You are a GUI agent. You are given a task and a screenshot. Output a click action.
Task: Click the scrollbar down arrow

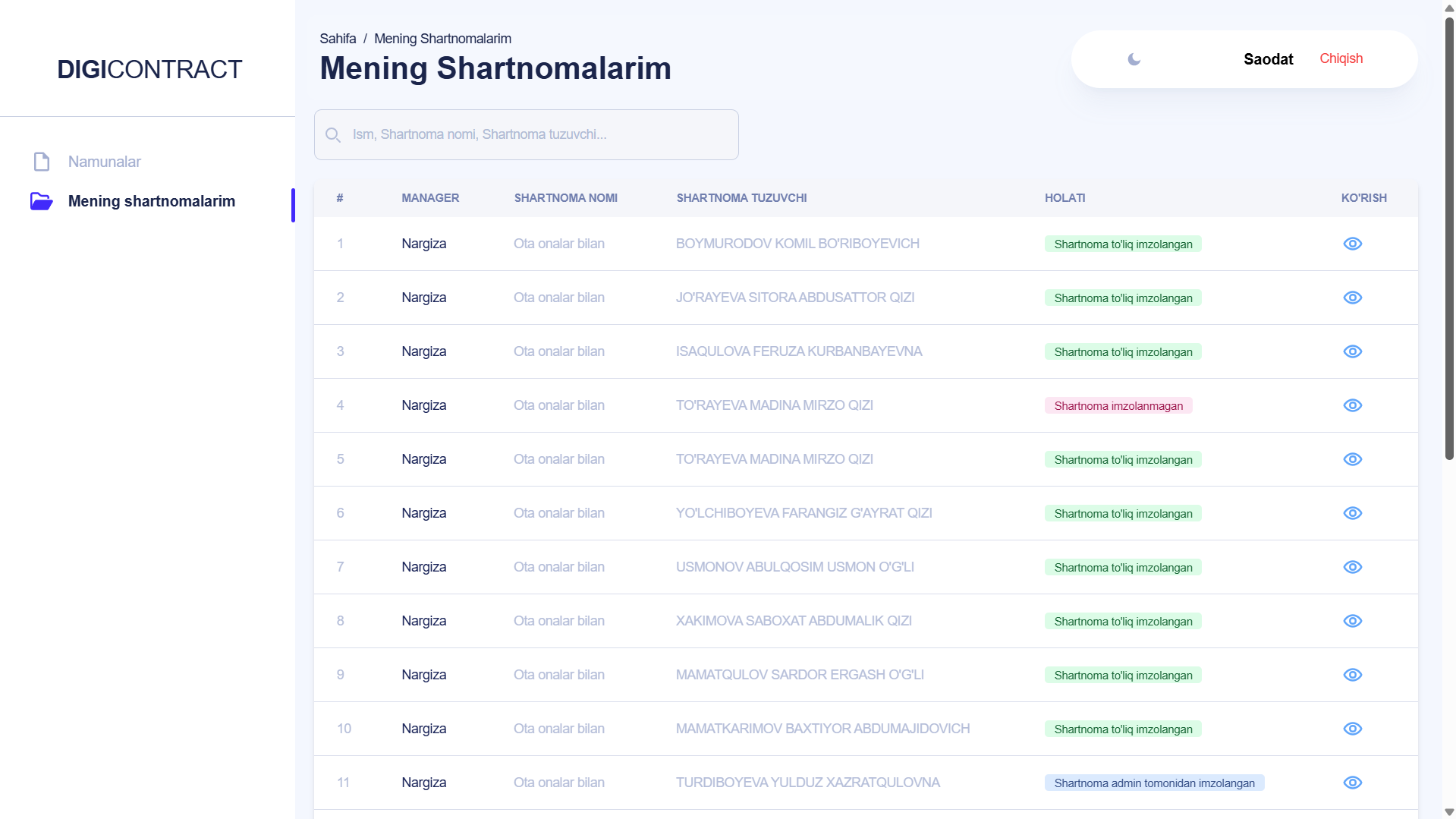pyautogui.click(x=1449, y=812)
